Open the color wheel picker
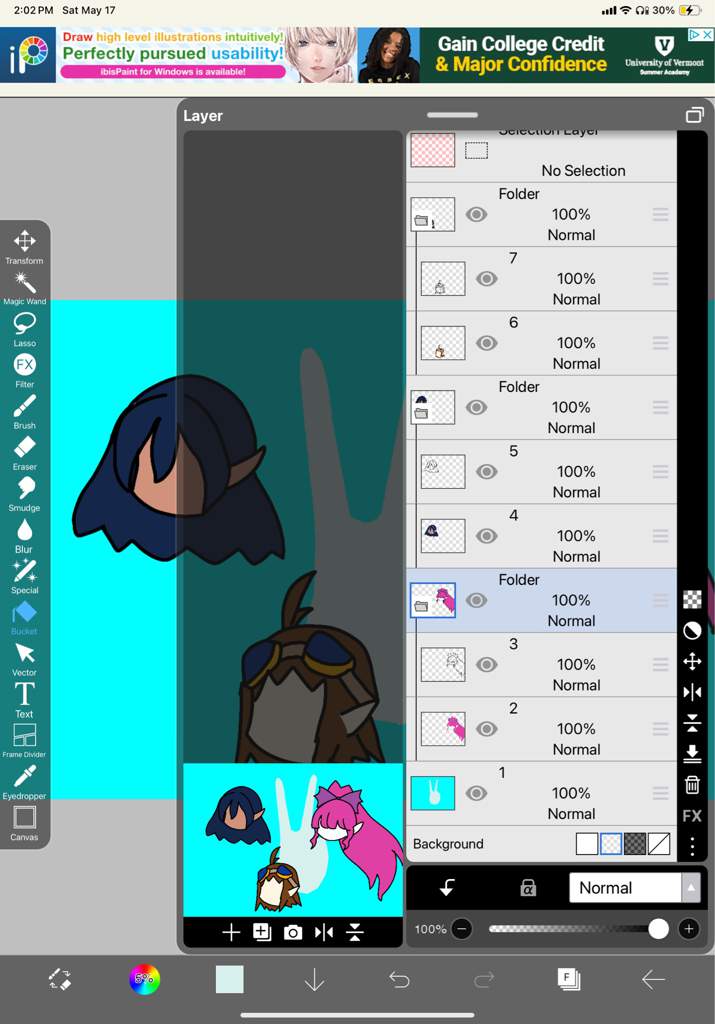 [x=144, y=979]
